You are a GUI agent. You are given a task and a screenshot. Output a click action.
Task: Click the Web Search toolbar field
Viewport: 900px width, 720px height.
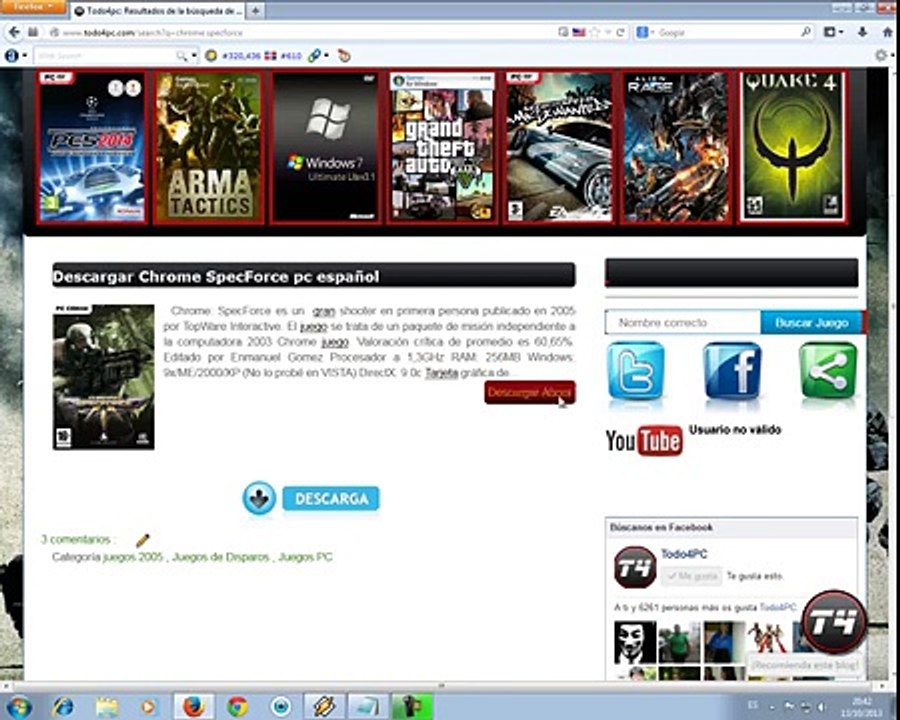(x=106, y=56)
